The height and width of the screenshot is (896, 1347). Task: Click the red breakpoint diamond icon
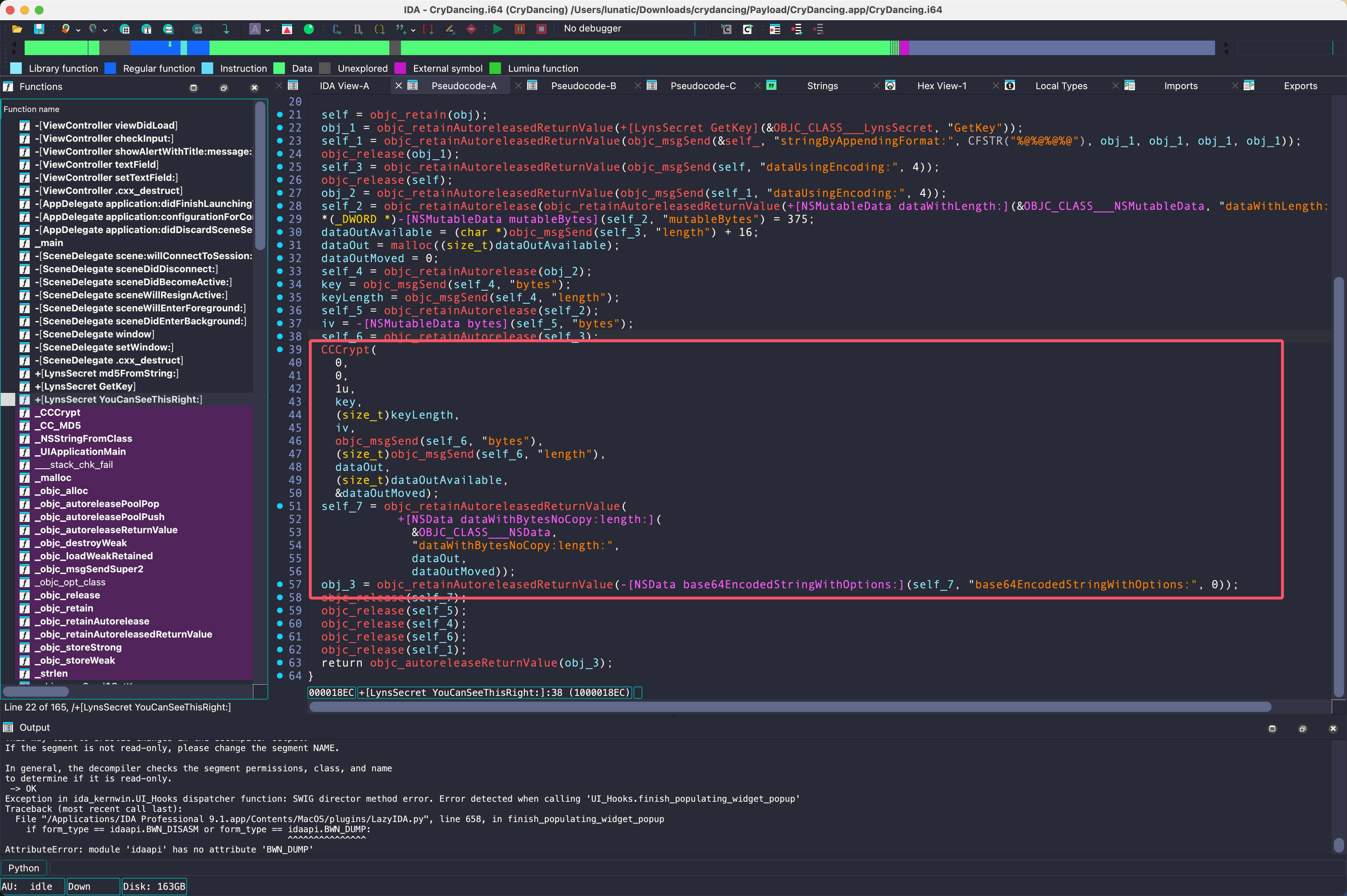[471, 29]
